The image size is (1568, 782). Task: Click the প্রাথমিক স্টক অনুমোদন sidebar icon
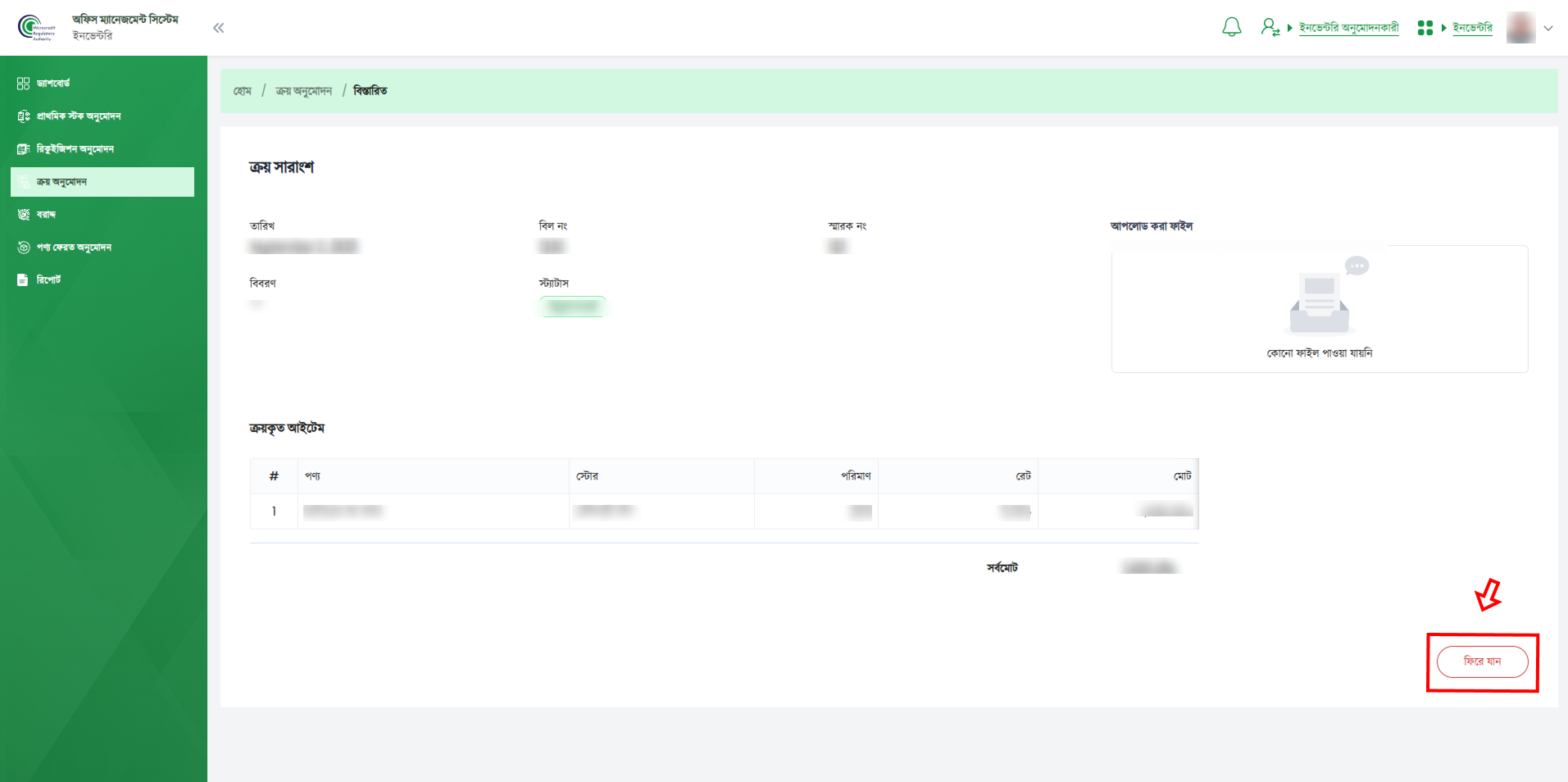[23, 116]
